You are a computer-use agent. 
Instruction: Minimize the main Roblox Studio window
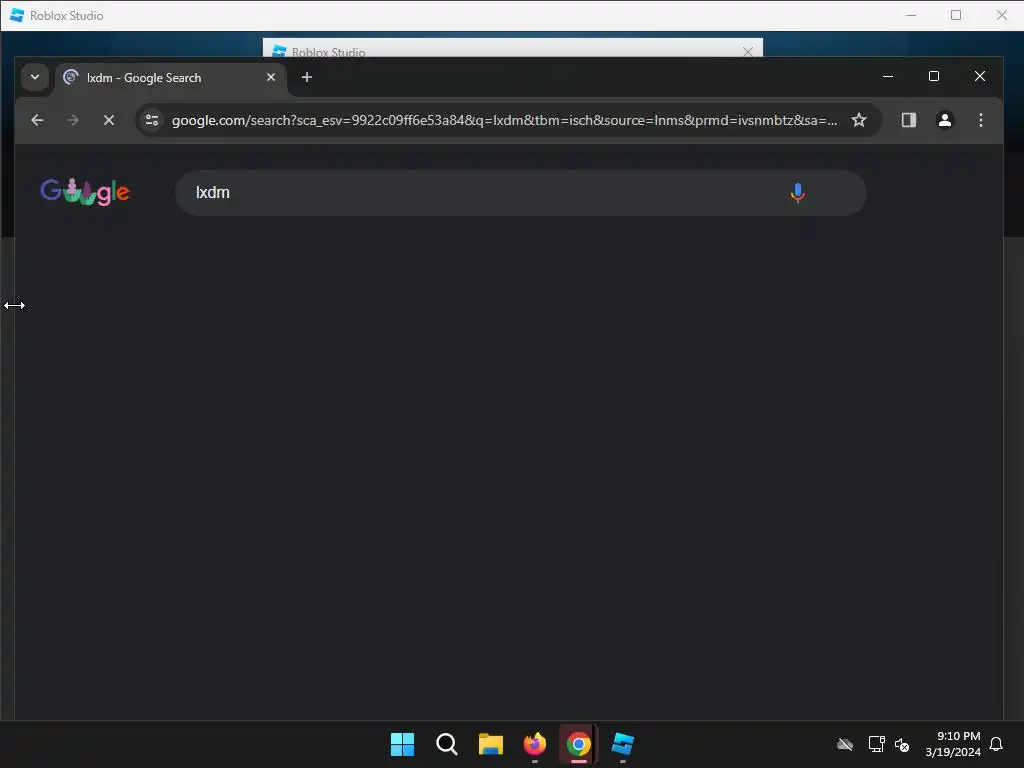(911, 15)
